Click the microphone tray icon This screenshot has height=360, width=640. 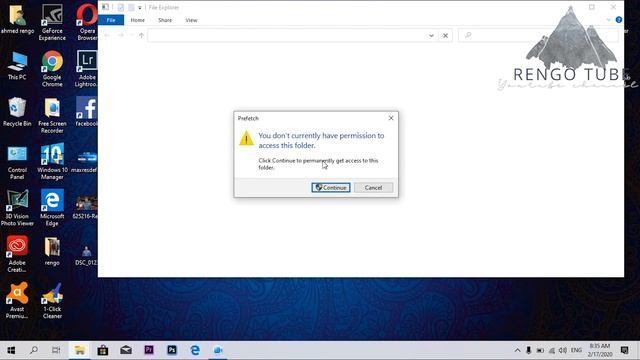tap(529, 350)
